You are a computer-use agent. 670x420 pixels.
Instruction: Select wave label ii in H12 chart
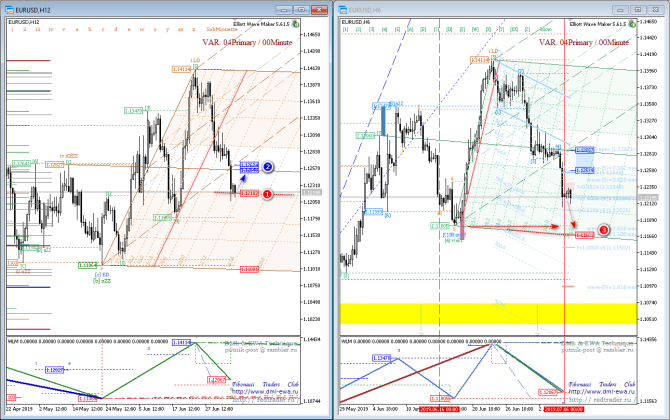25,29
